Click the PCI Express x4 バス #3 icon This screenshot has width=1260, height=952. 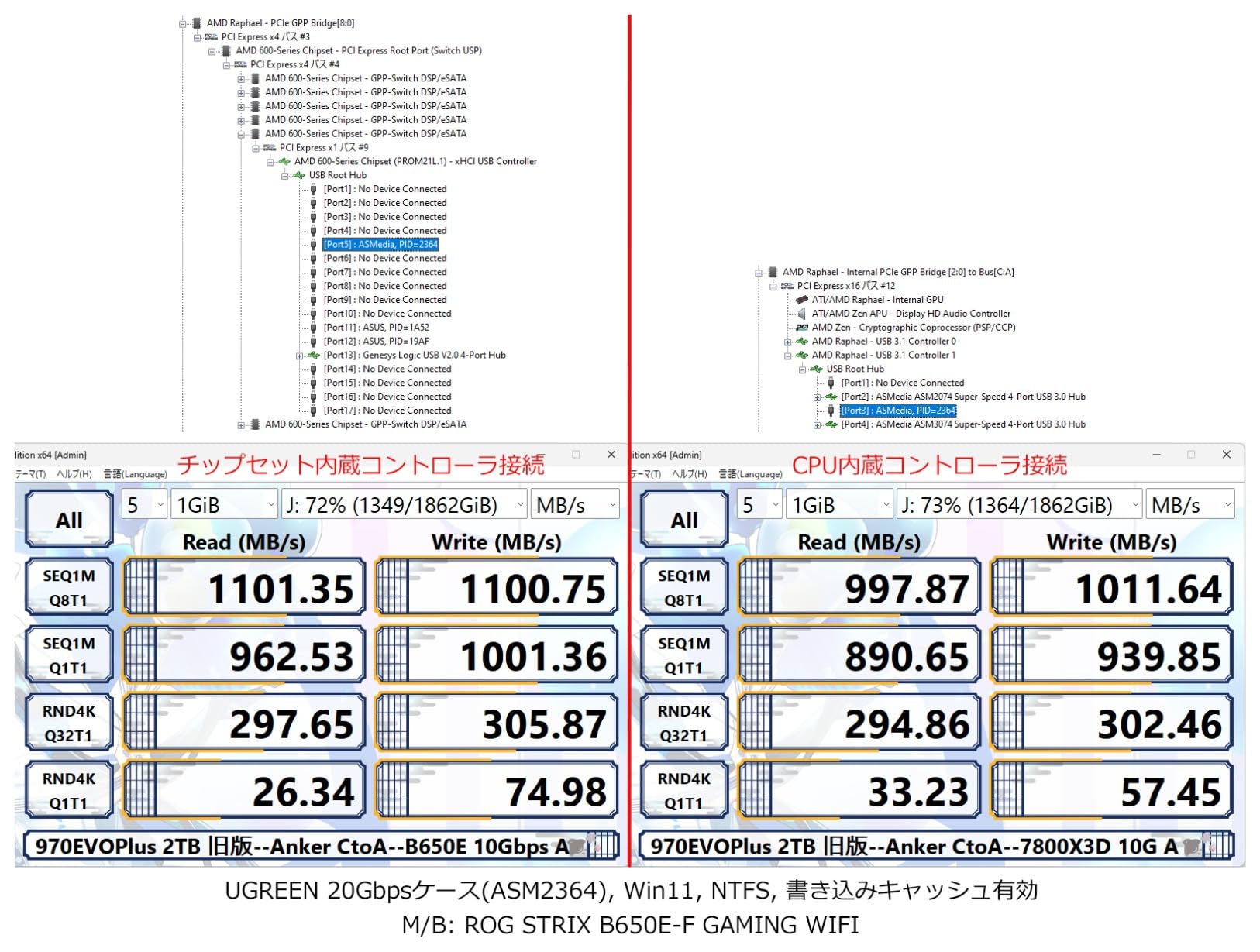tap(211, 37)
